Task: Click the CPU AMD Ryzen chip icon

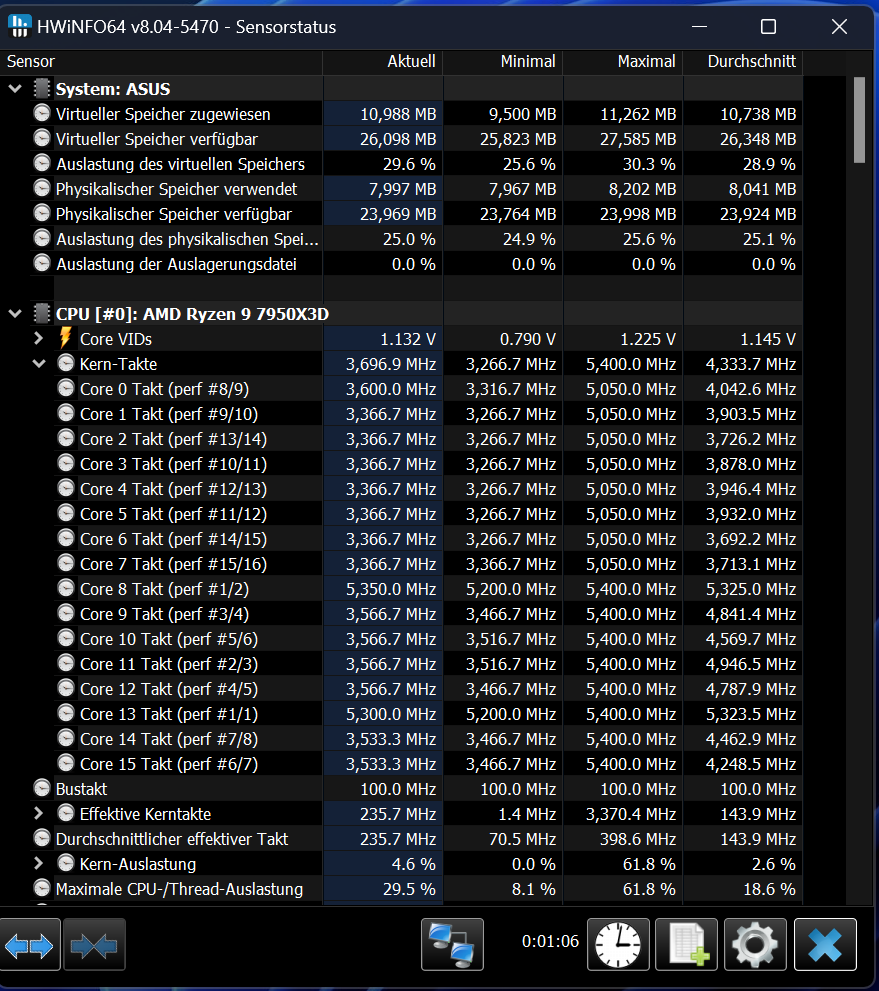Action: (42, 313)
